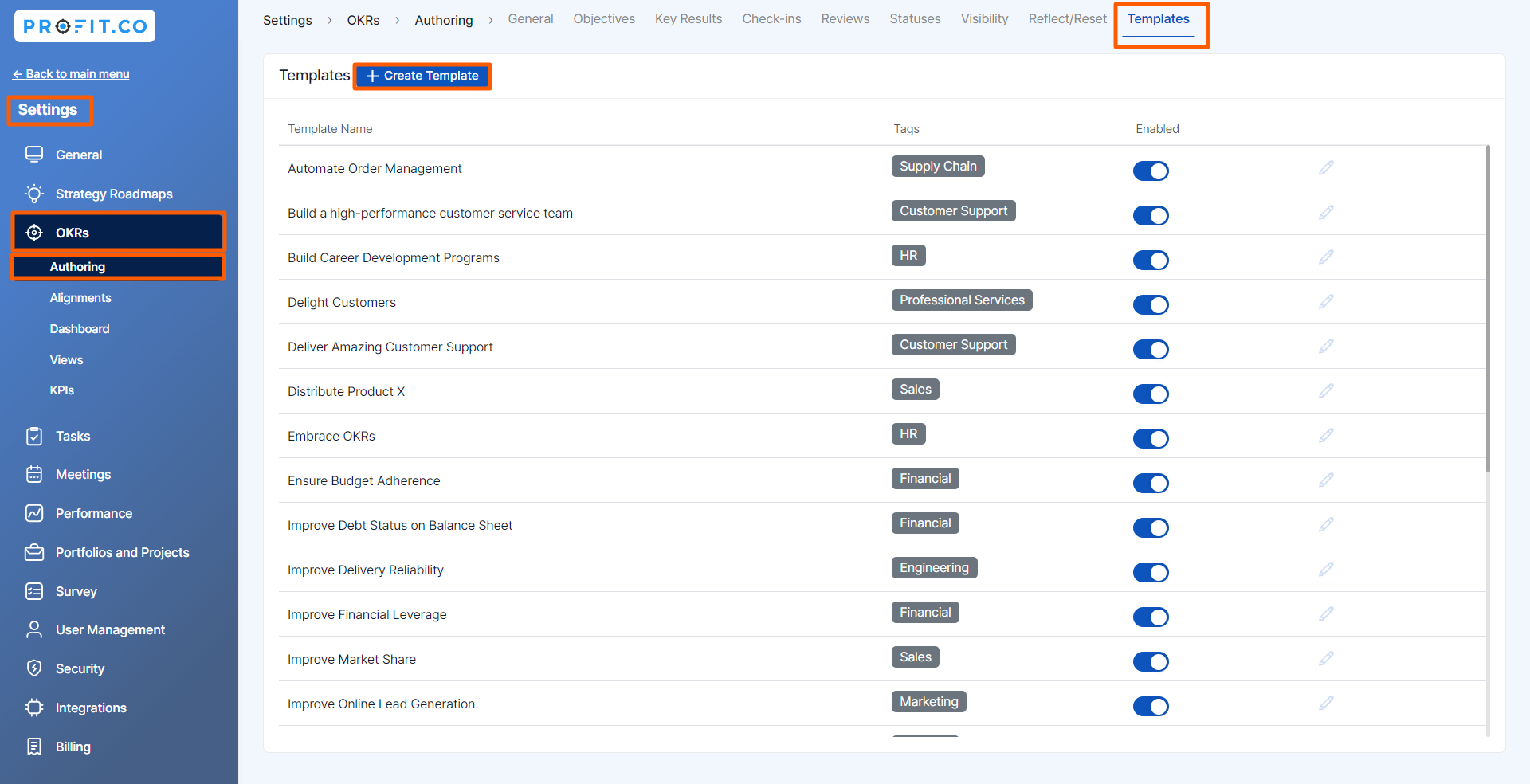Click the Billing icon in sidebar
The width and height of the screenshot is (1530, 784).
click(x=34, y=747)
